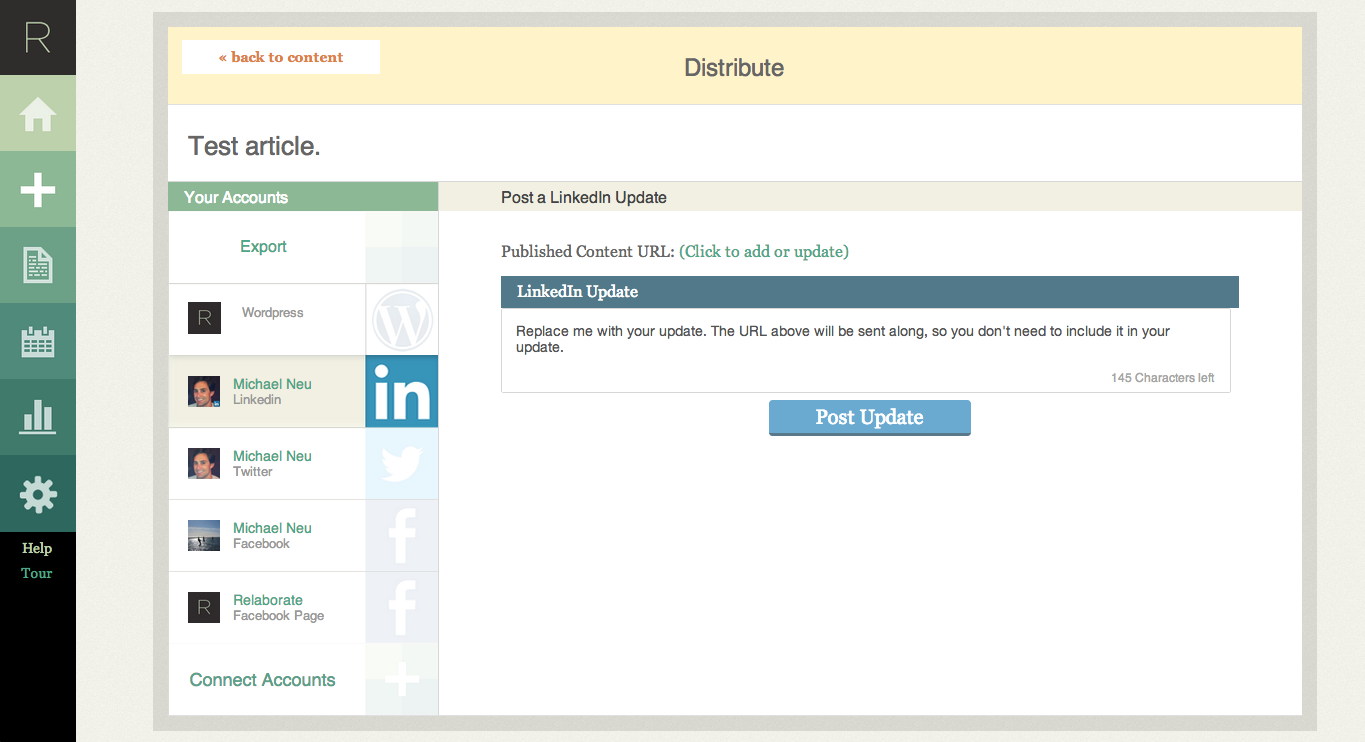Click the Relaborate R logo at top

click(38, 37)
